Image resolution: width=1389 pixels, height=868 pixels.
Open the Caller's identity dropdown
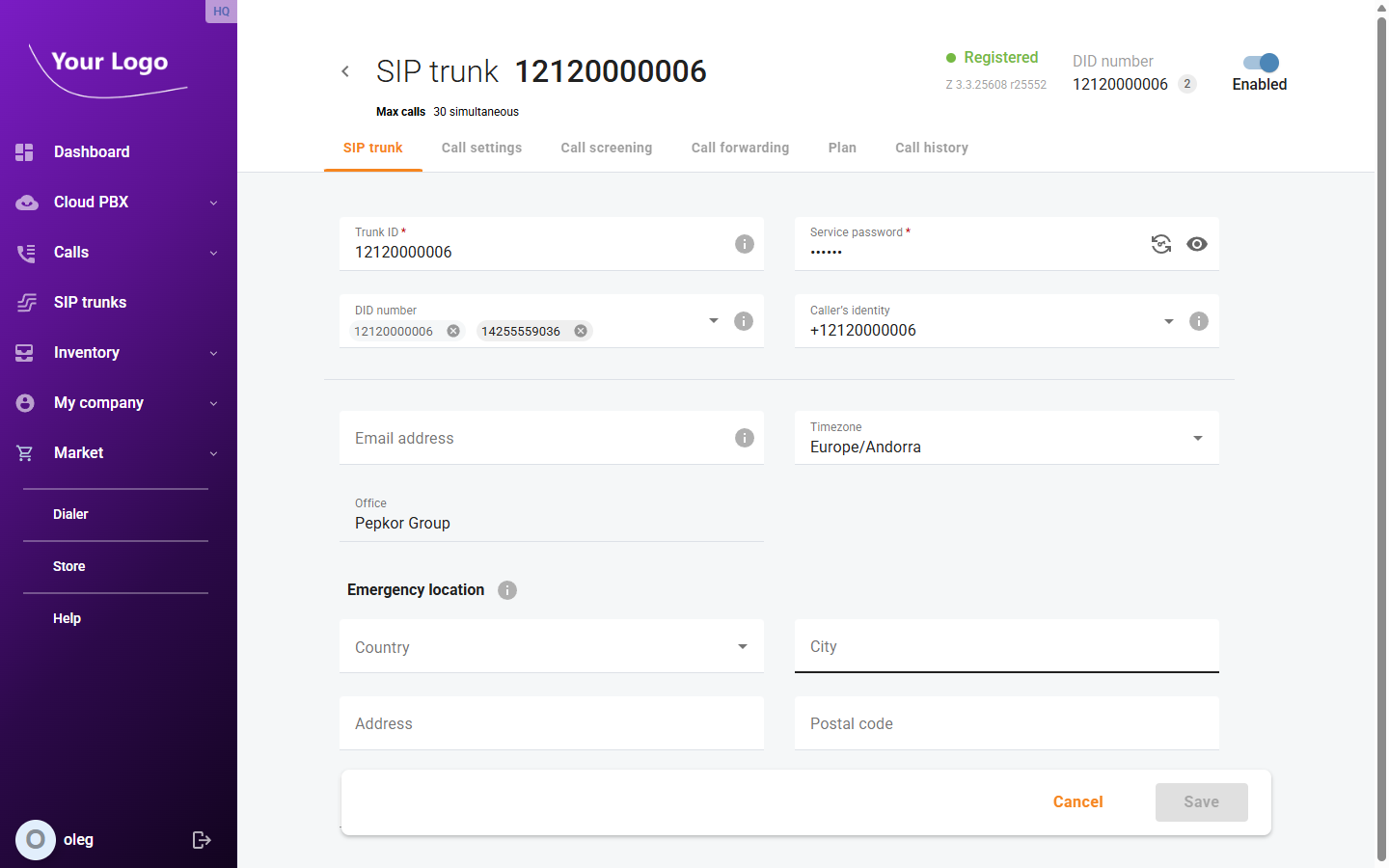1168,321
